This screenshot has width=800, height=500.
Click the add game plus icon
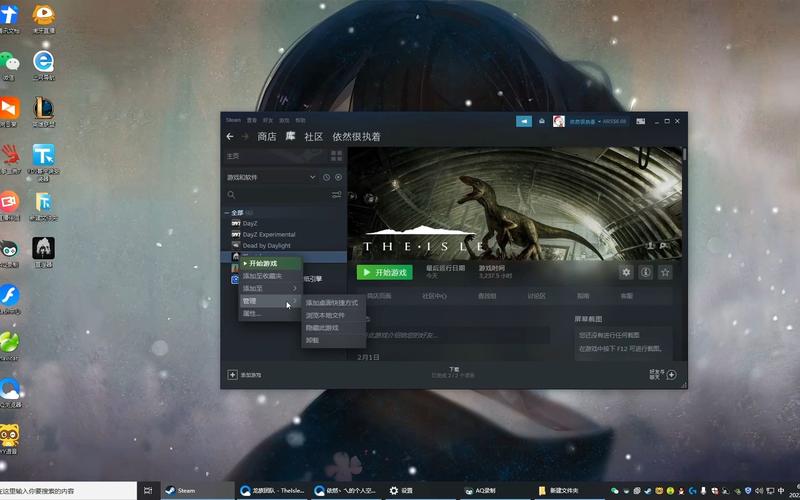click(x=232, y=375)
